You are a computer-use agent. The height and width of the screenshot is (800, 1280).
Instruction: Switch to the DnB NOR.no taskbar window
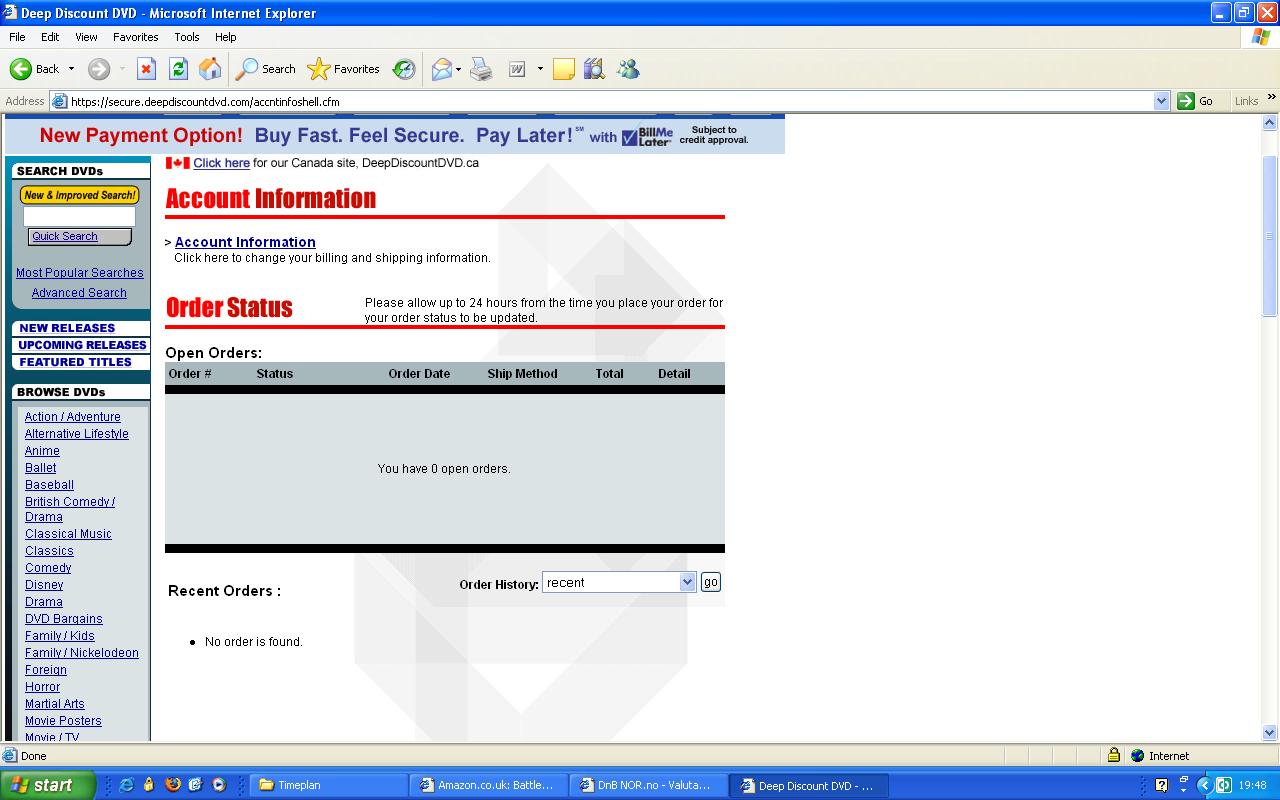(648, 785)
